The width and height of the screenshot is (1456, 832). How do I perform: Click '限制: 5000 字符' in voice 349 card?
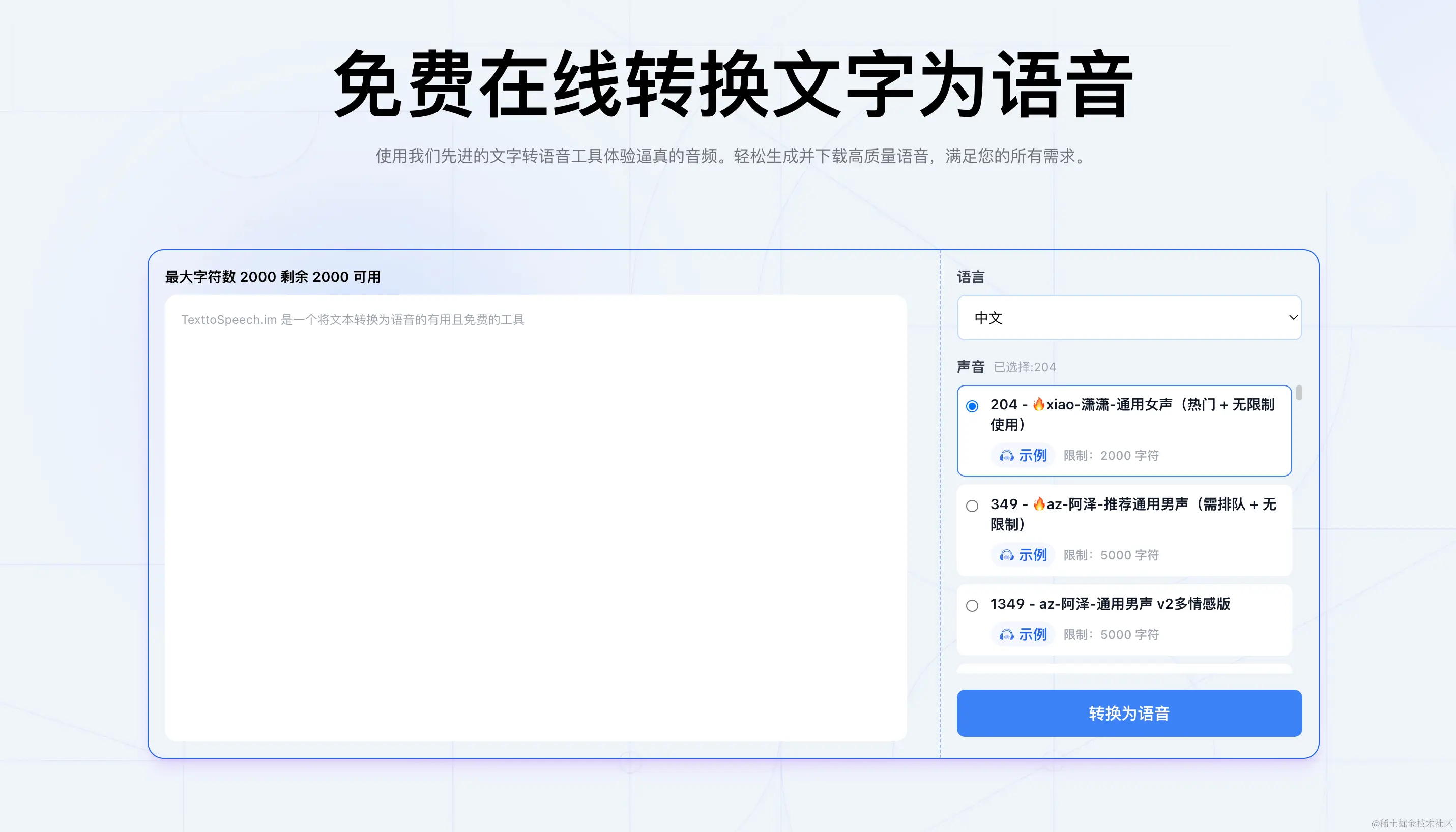1111,555
